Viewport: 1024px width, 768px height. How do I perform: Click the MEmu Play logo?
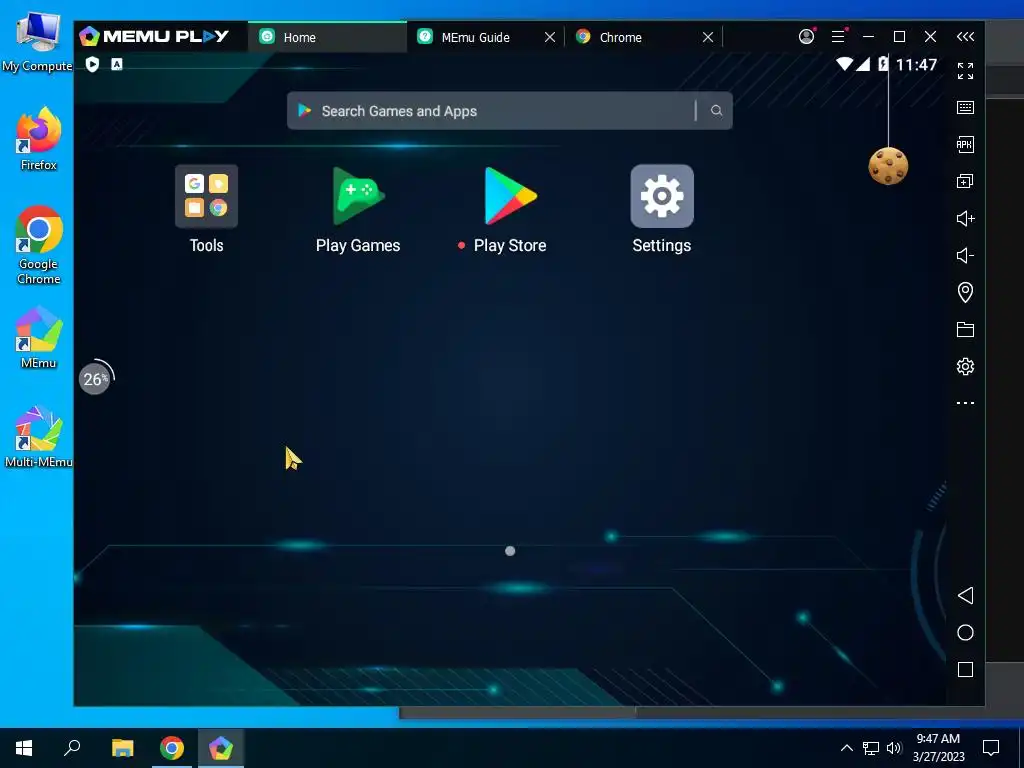pyautogui.click(x=154, y=37)
